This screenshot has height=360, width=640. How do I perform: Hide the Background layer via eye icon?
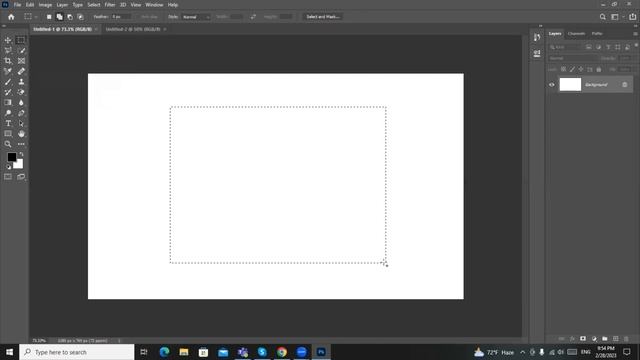[x=552, y=85]
